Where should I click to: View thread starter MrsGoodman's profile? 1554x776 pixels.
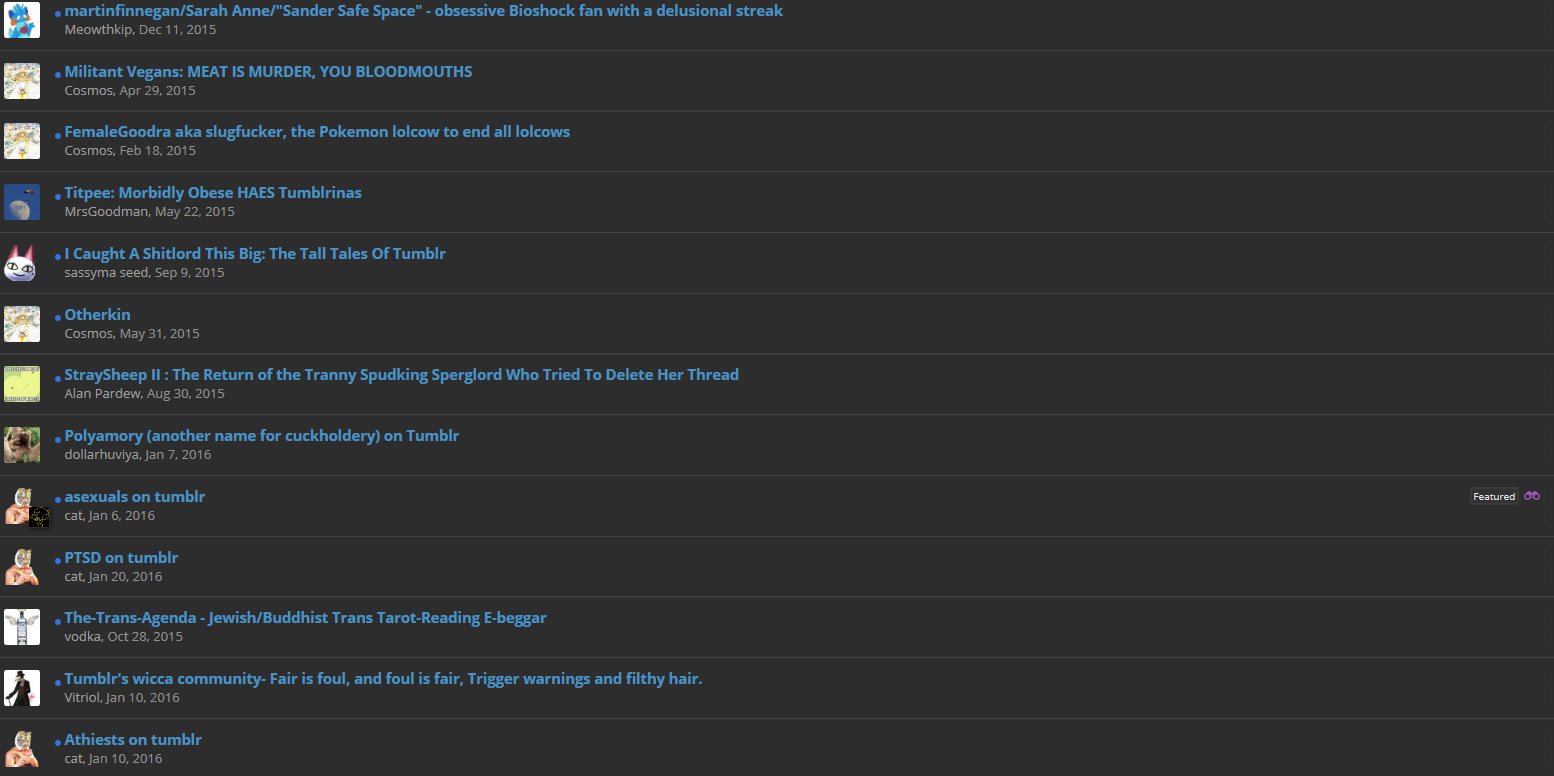(x=107, y=212)
